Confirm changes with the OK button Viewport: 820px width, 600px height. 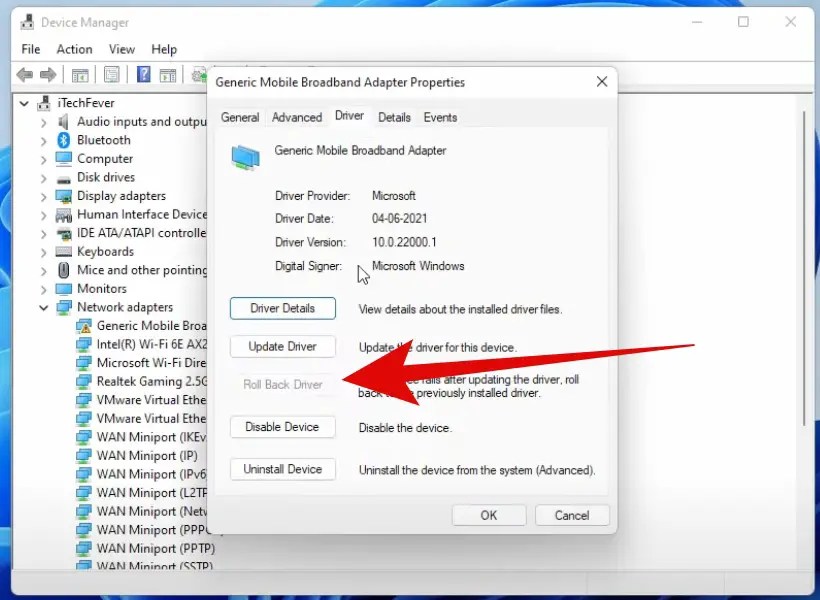pyautogui.click(x=489, y=515)
